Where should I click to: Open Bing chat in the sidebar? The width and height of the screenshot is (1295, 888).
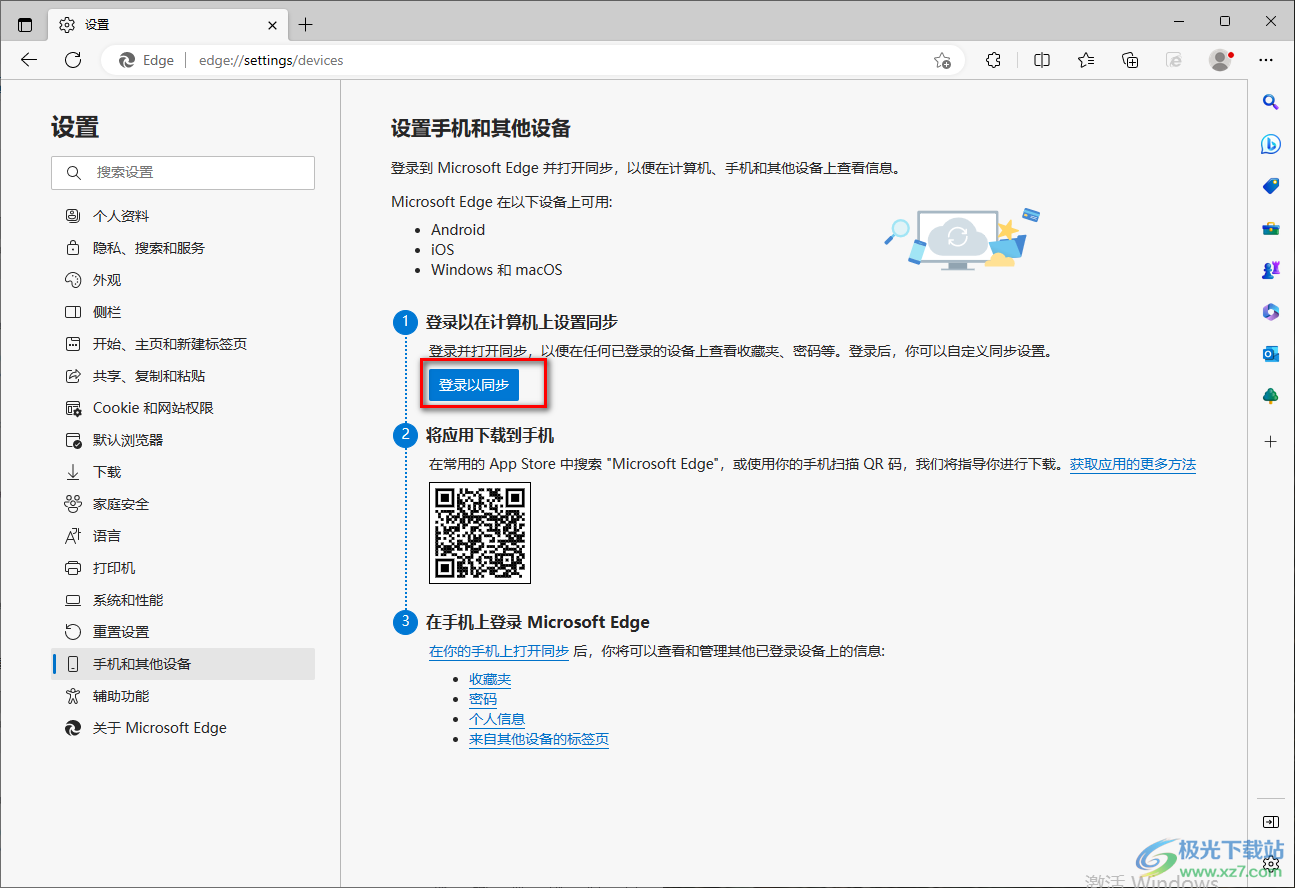coord(1271,144)
